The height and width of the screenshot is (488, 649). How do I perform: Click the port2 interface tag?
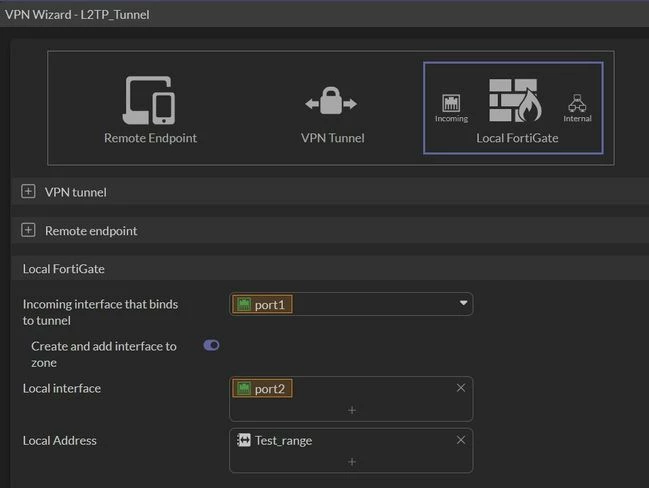262,389
